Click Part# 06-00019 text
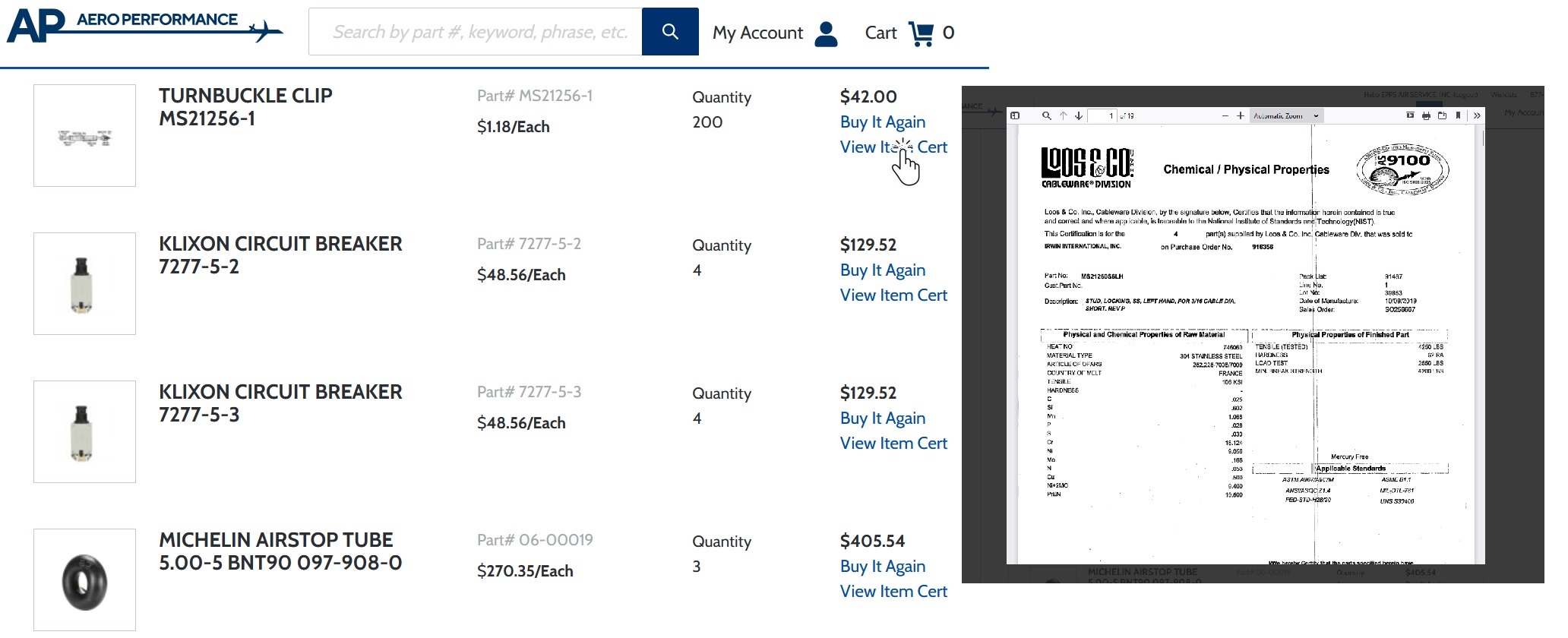Viewport: 1568px width, 638px height. (535, 540)
